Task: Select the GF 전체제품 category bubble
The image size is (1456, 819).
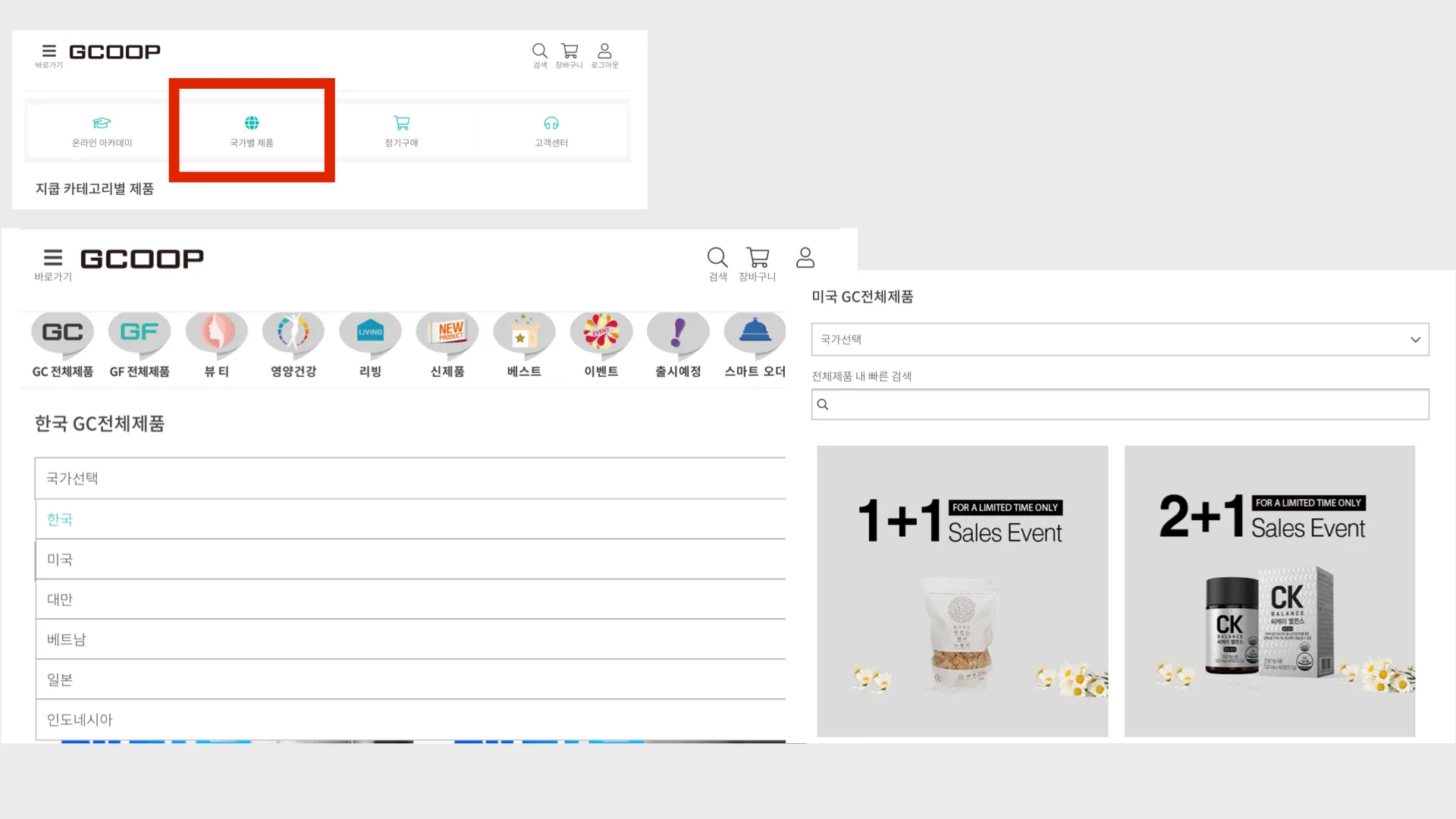Action: coord(140,333)
